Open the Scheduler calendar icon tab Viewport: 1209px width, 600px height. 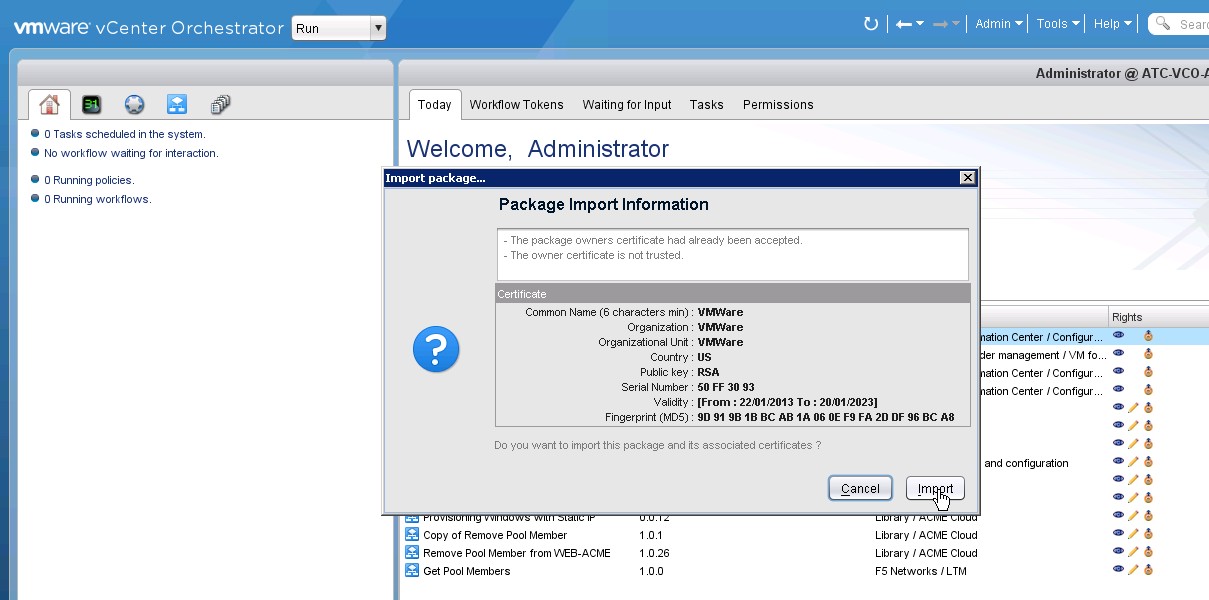tap(92, 105)
